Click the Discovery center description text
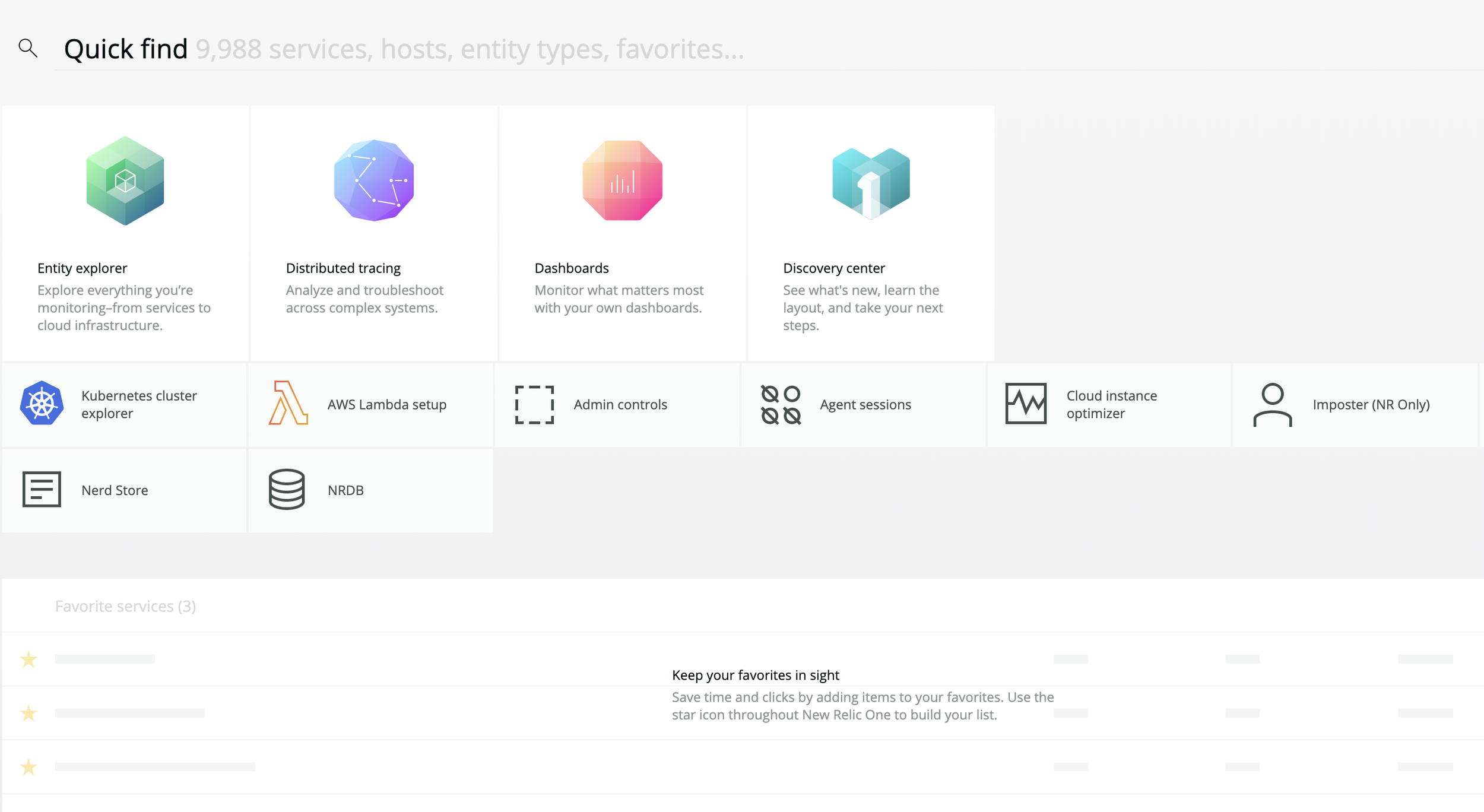 (863, 307)
